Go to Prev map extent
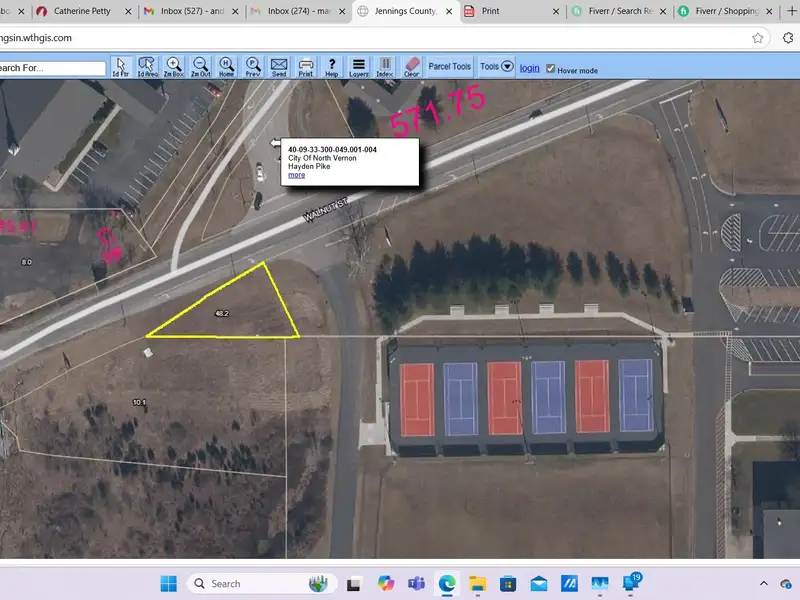 click(x=252, y=67)
